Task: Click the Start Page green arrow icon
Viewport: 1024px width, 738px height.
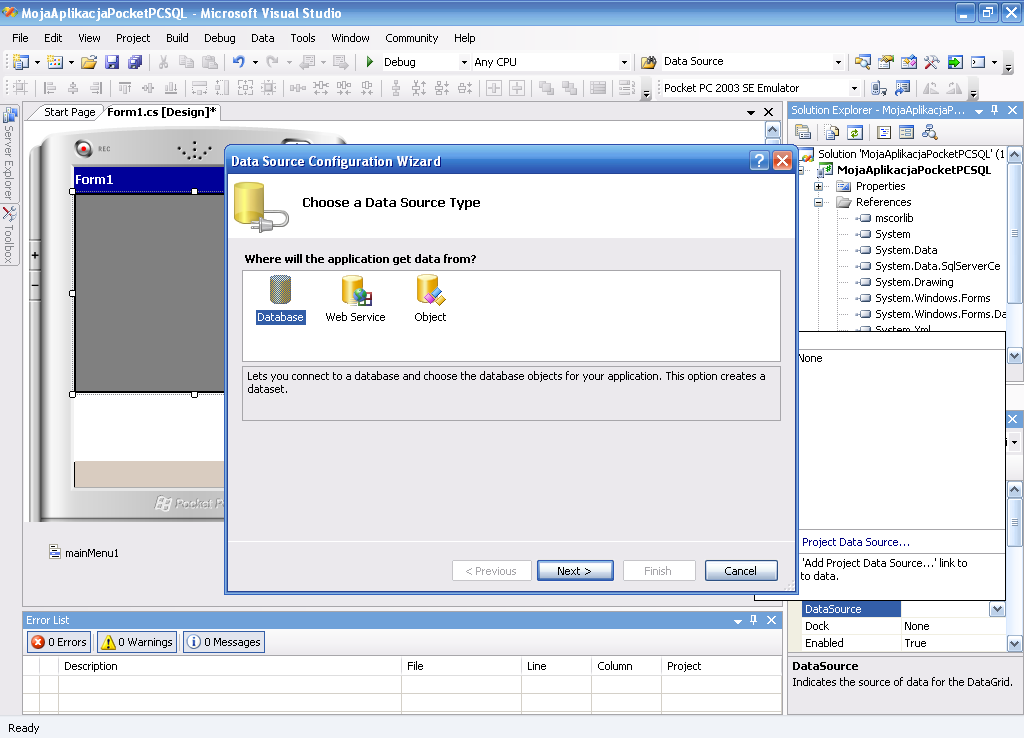Action: point(955,62)
